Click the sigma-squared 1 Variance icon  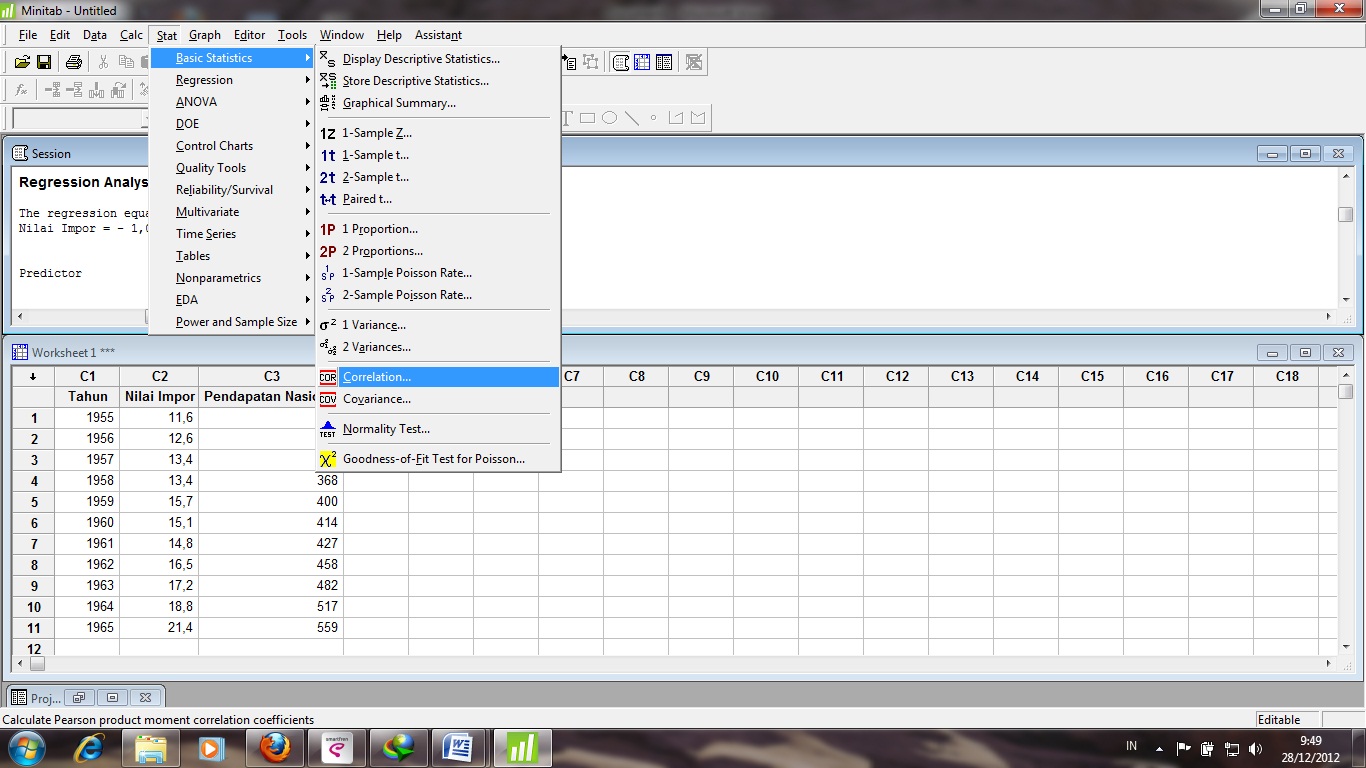328,325
